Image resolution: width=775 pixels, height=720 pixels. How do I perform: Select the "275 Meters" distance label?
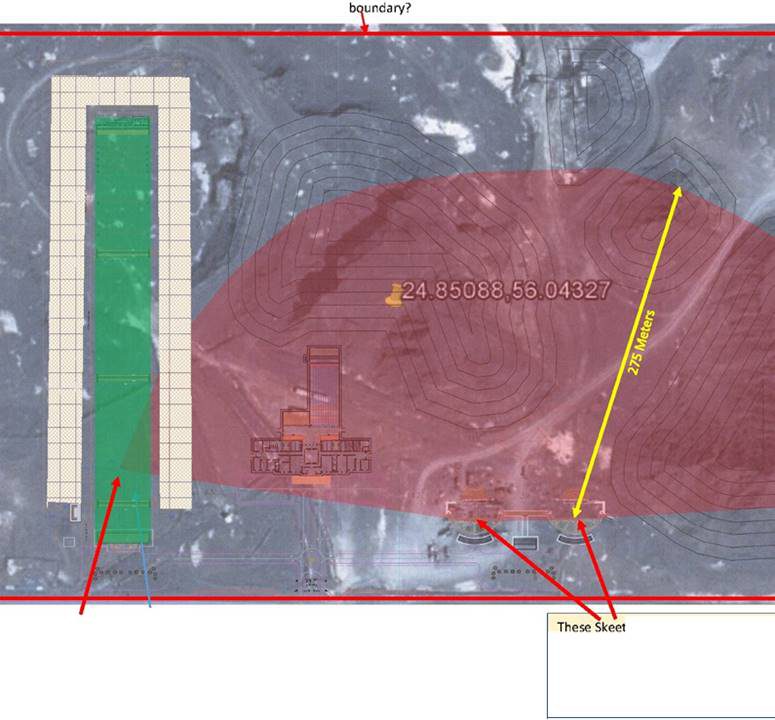(x=641, y=343)
